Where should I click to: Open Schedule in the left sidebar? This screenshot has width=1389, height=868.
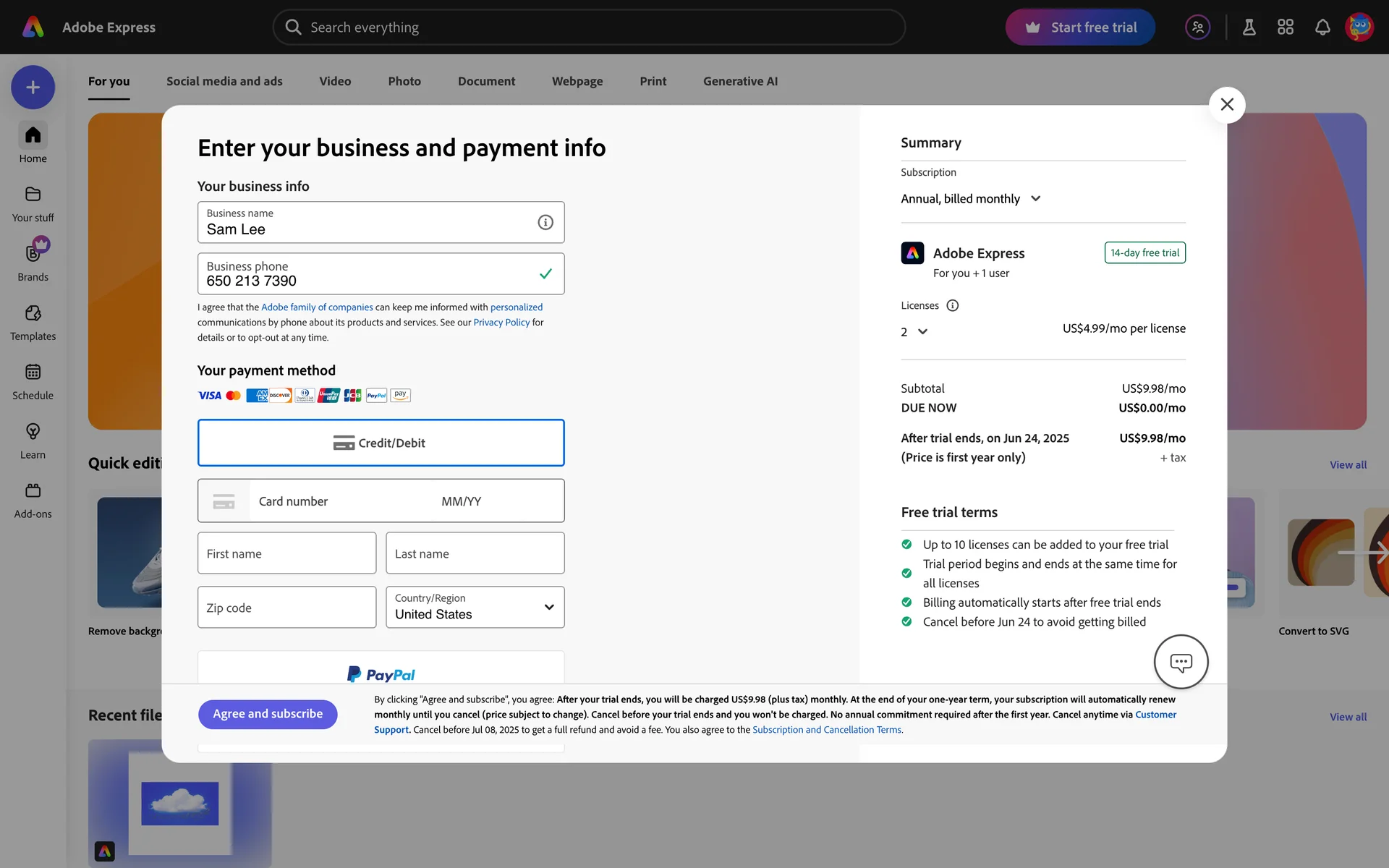pos(33,380)
